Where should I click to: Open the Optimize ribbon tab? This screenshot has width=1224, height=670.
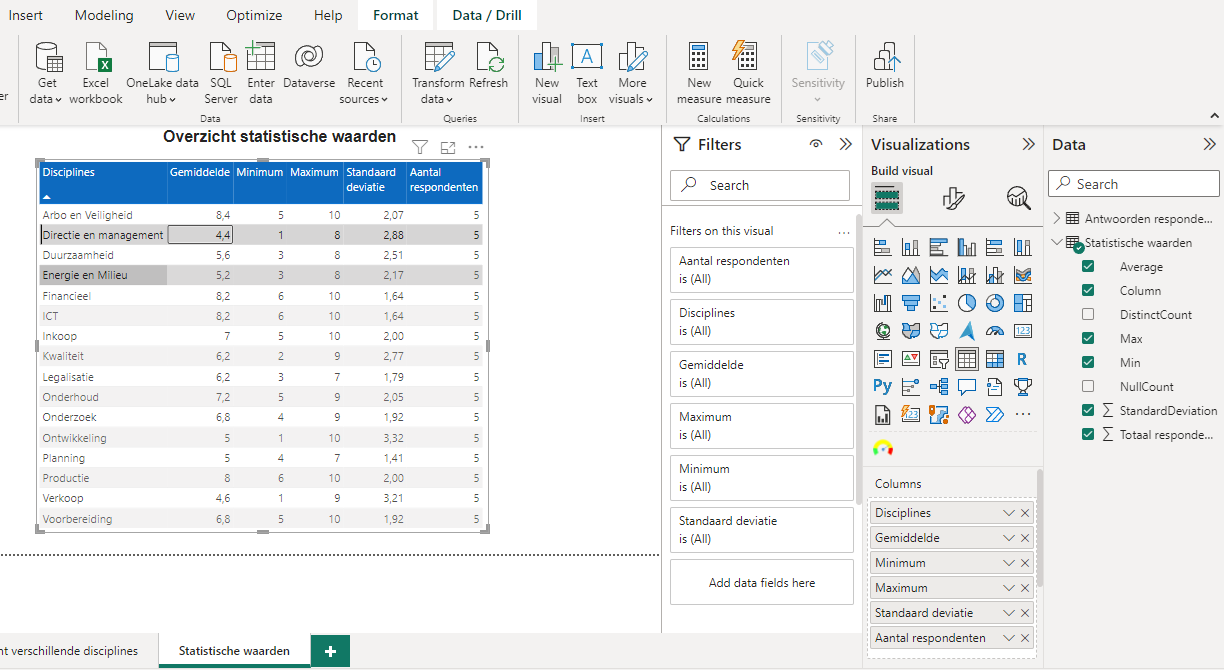coord(254,15)
